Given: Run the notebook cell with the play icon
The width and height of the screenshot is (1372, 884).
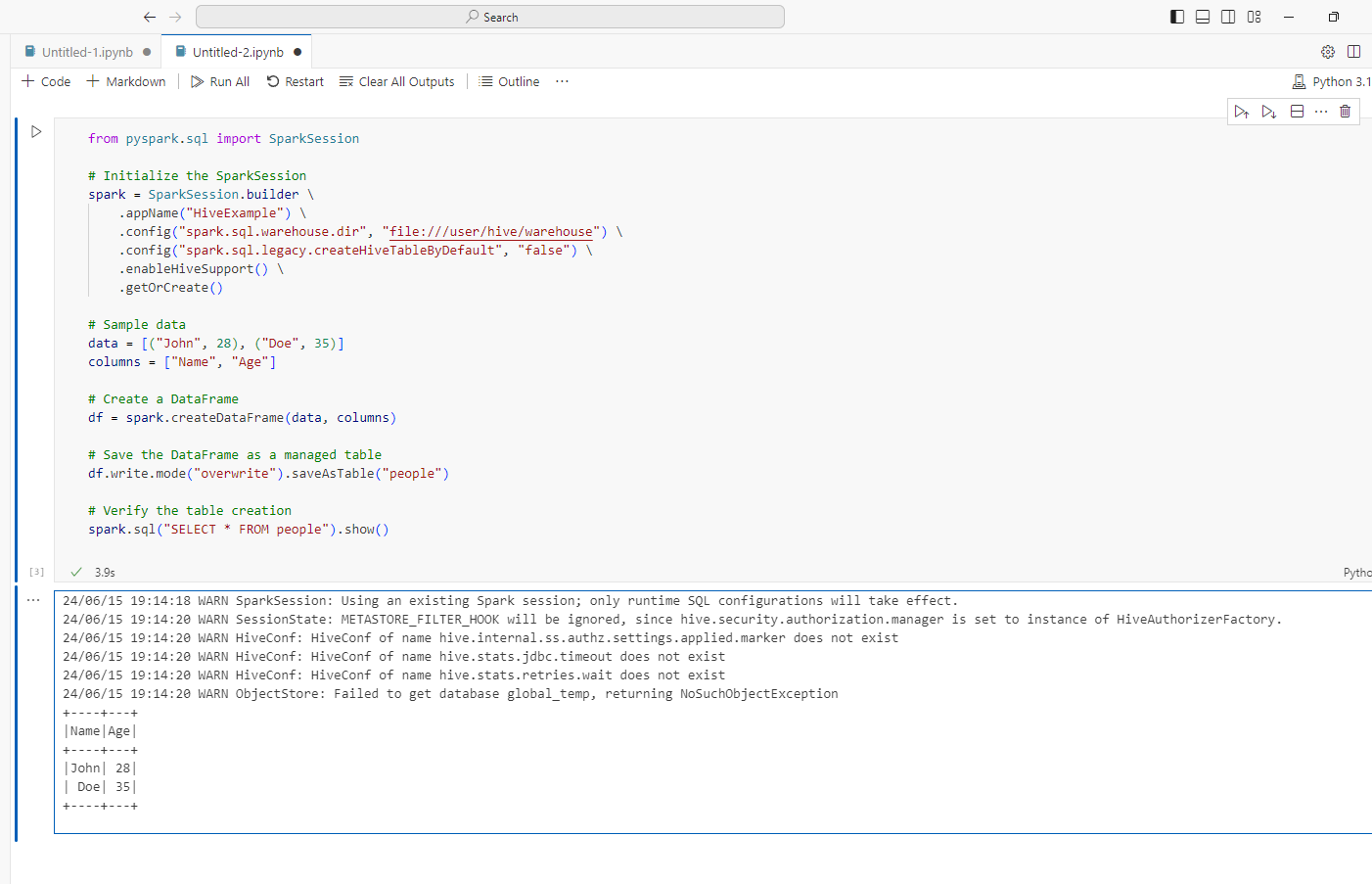Looking at the screenshot, I should [x=36, y=132].
